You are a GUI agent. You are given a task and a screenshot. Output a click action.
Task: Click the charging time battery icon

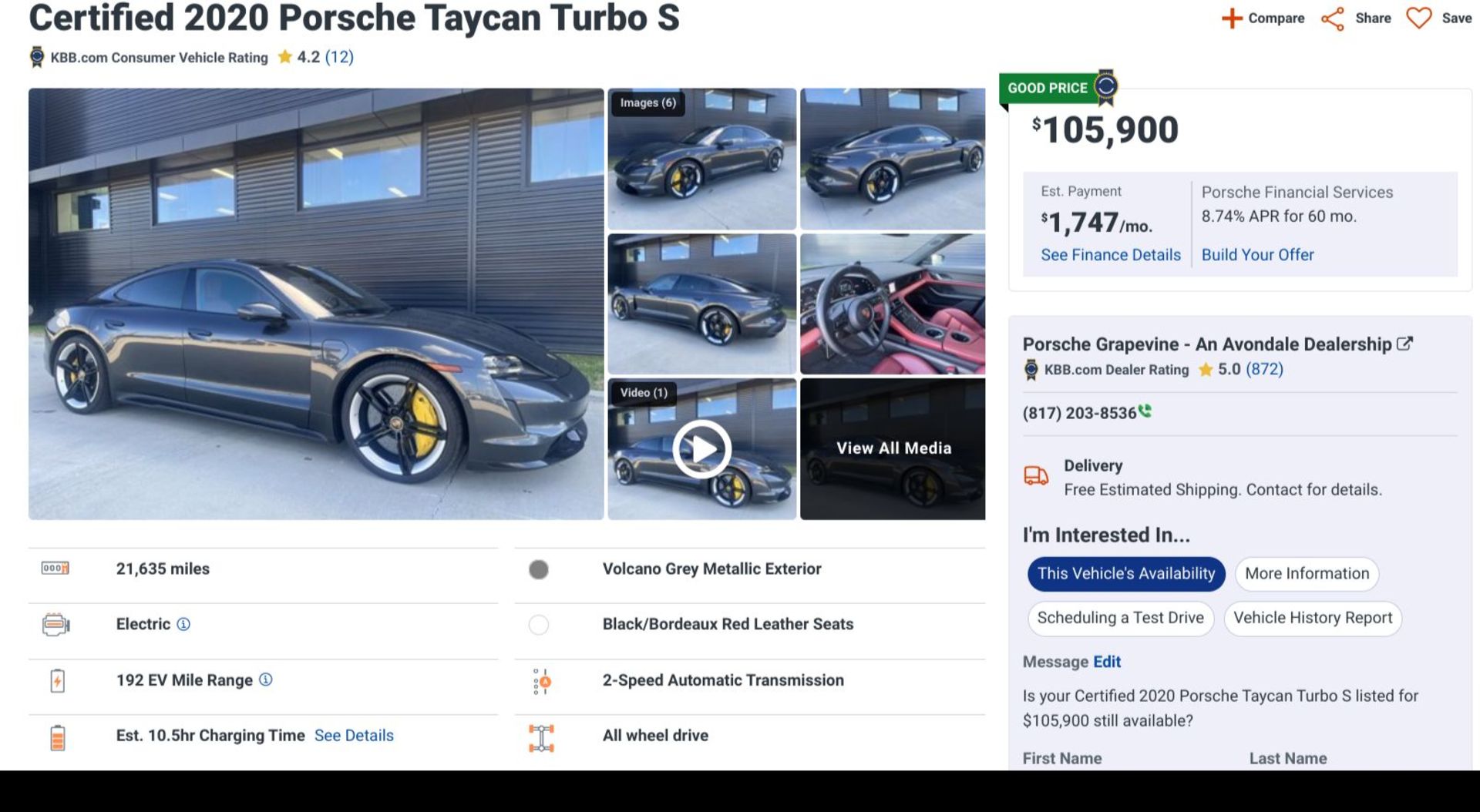[x=57, y=737]
